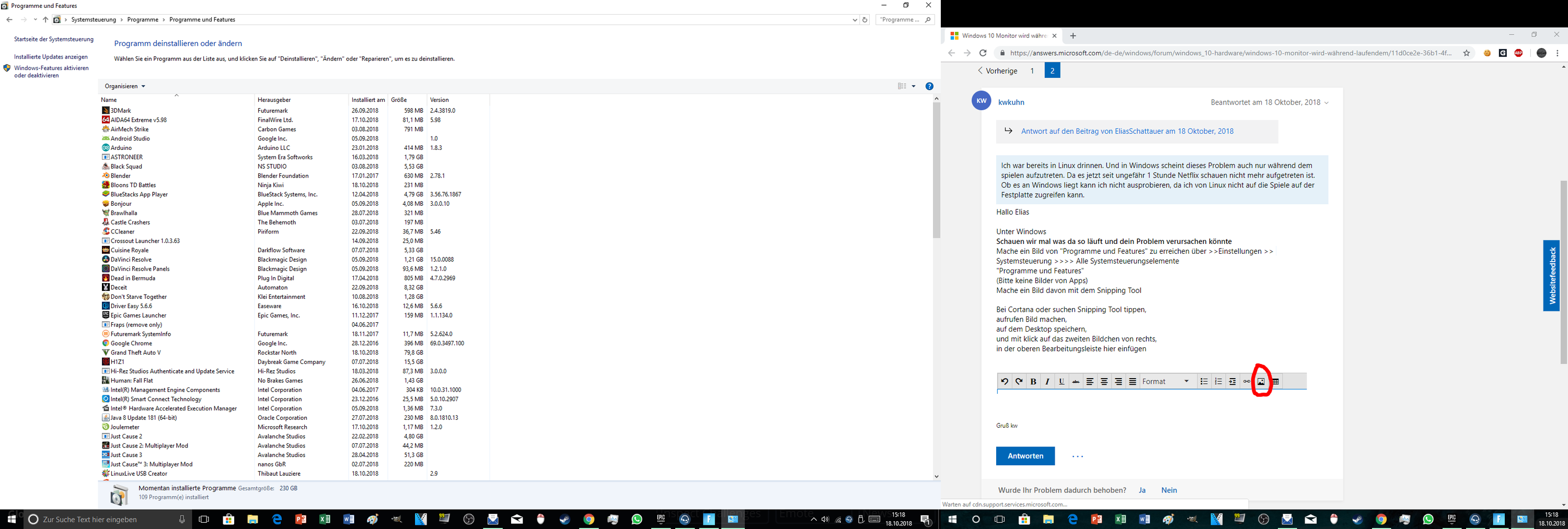Sort by the Version column header
The image size is (1568, 529).
[458, 99]
